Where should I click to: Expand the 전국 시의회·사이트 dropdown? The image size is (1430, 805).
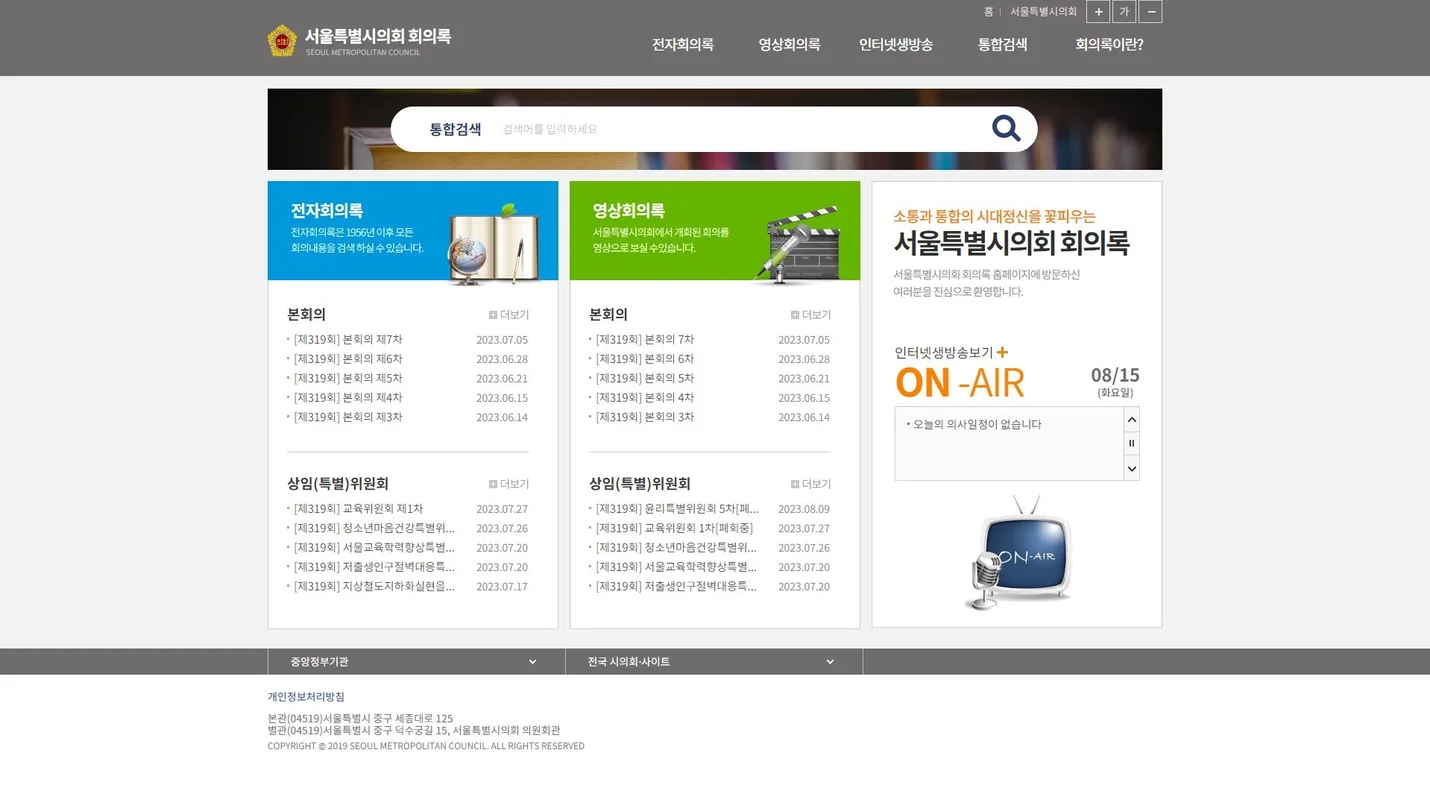pos(714,662)
